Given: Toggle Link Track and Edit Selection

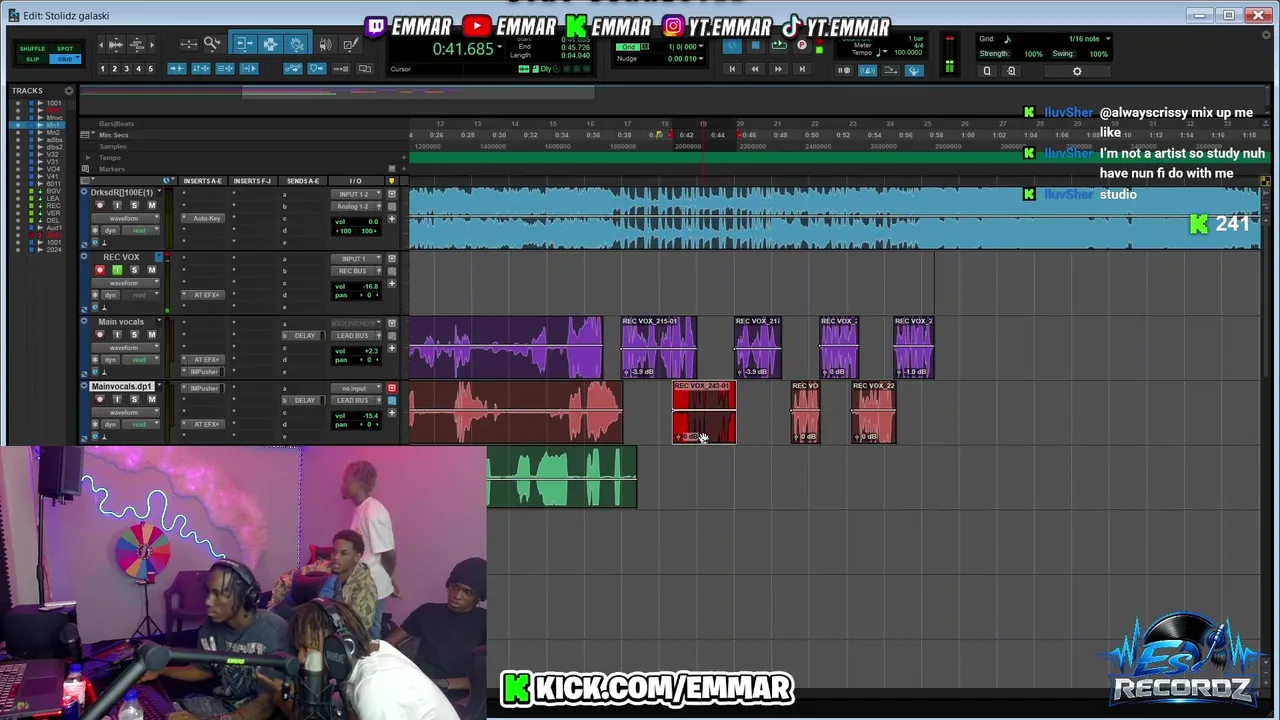Looking at the screenshot, I should (225, 69).
